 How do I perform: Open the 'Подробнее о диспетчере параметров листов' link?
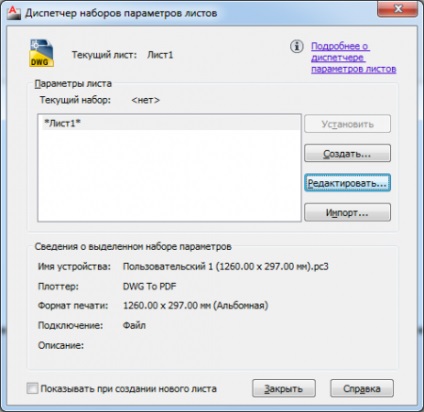click(353, 57)
